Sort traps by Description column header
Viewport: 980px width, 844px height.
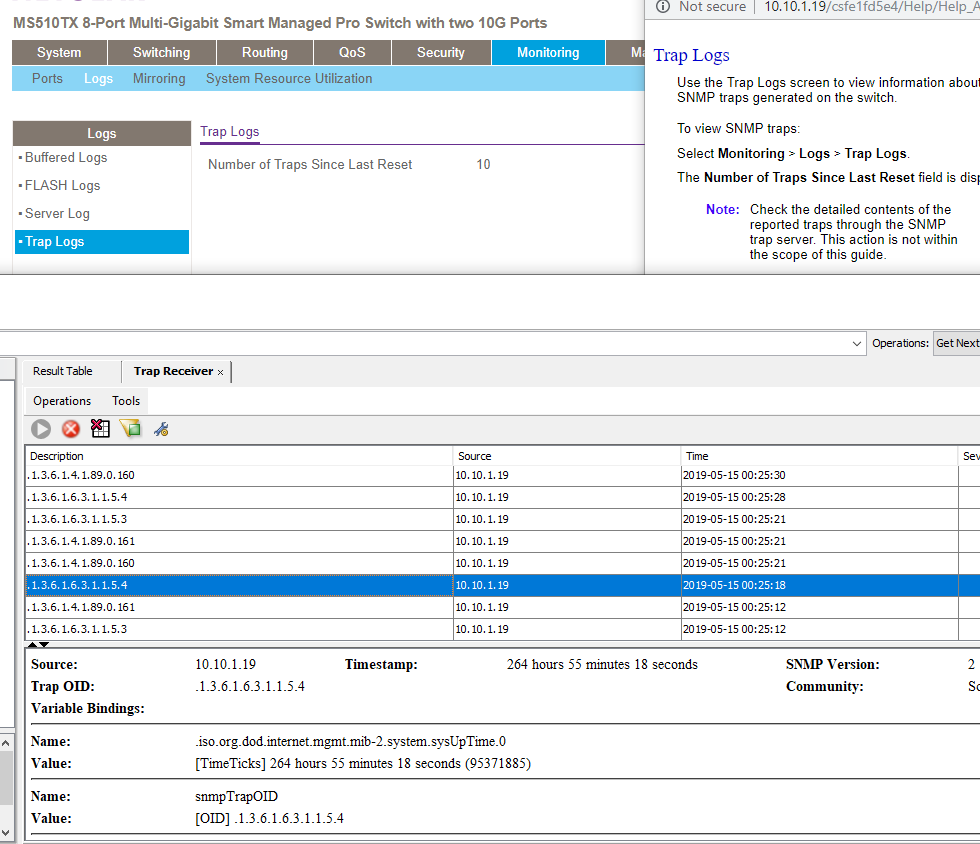[x=239, y=456]
